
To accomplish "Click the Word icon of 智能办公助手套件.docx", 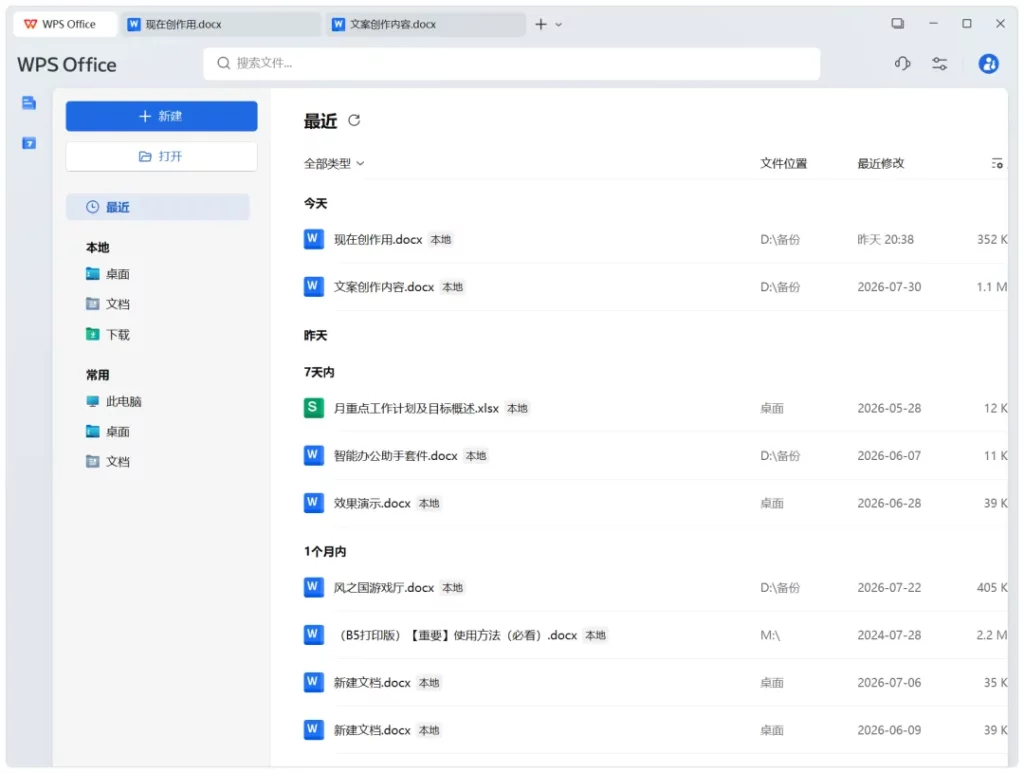I will pos(313,455).
